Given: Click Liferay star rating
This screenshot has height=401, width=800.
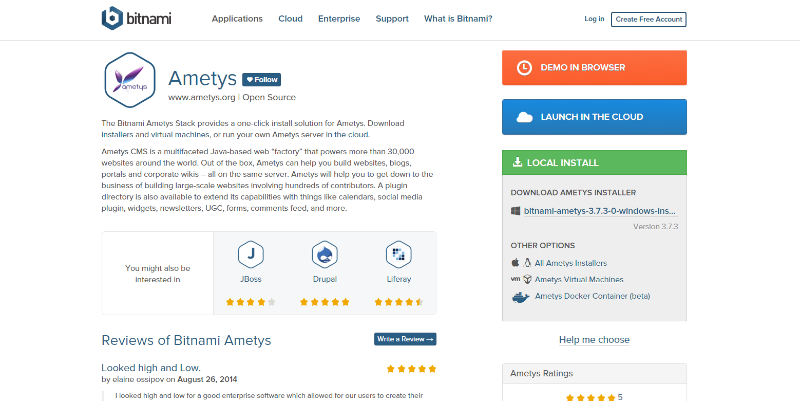Looking at the screenshot, I should tap(398, 302).
